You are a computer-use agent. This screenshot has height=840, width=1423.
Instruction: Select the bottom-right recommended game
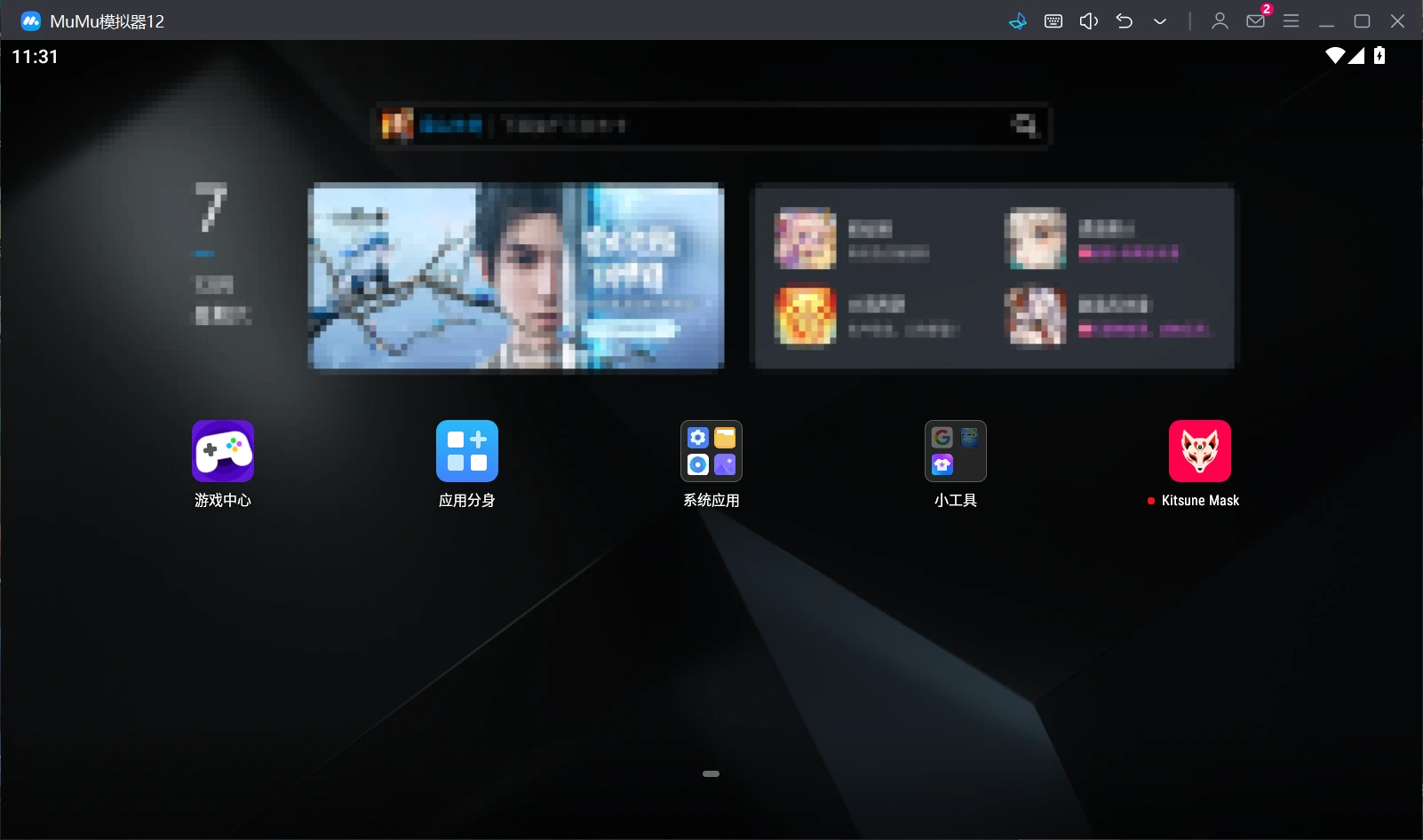[x=1036, y=316]
